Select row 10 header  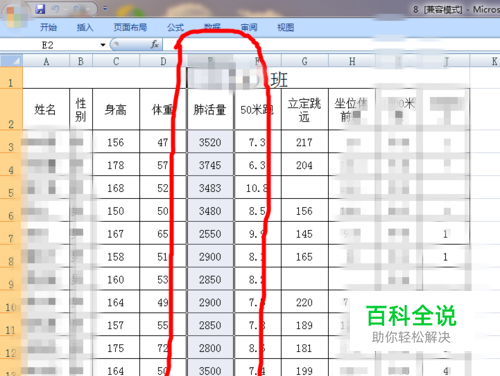11,302
